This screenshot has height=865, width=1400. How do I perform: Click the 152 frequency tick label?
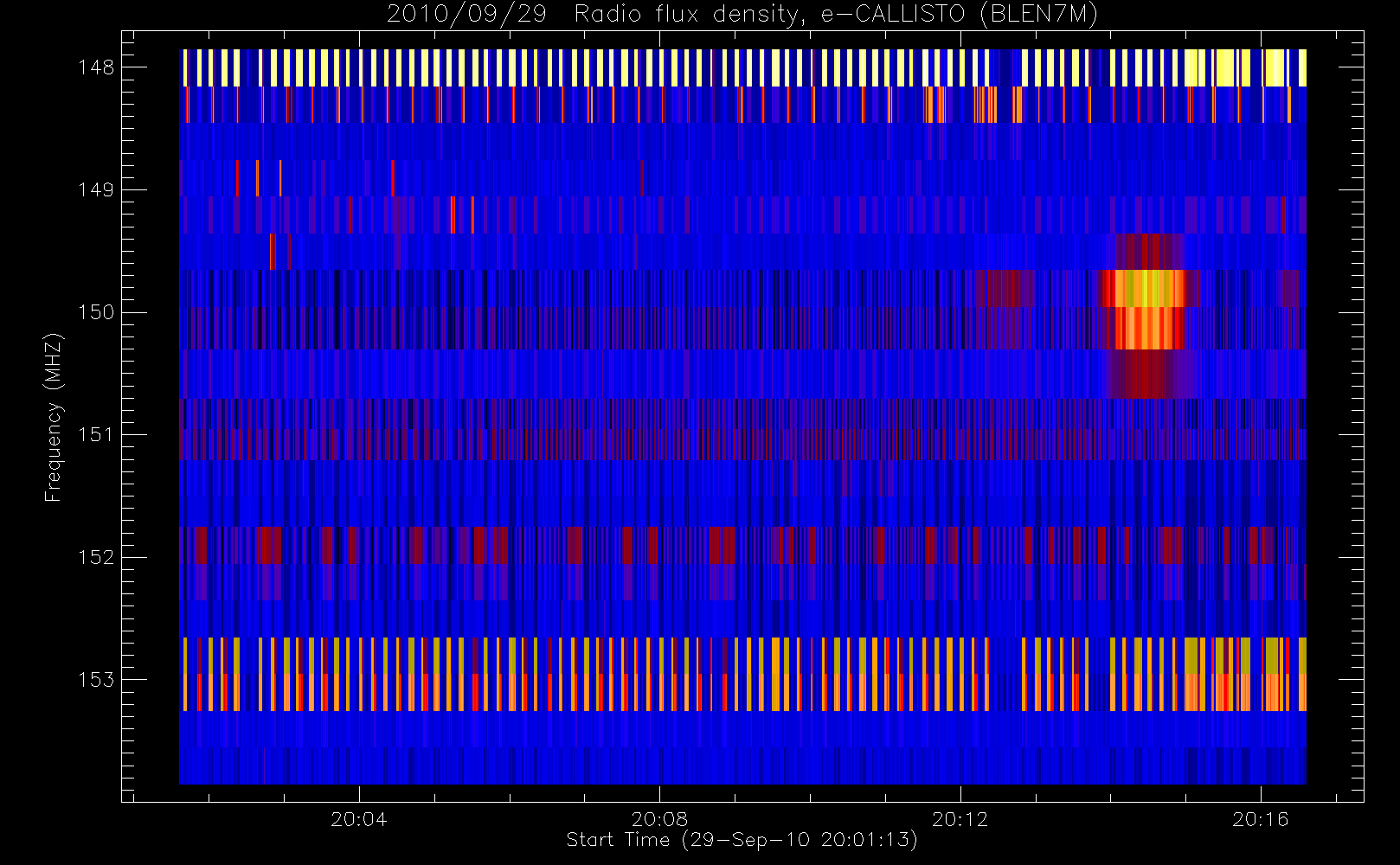pos(96,557)
